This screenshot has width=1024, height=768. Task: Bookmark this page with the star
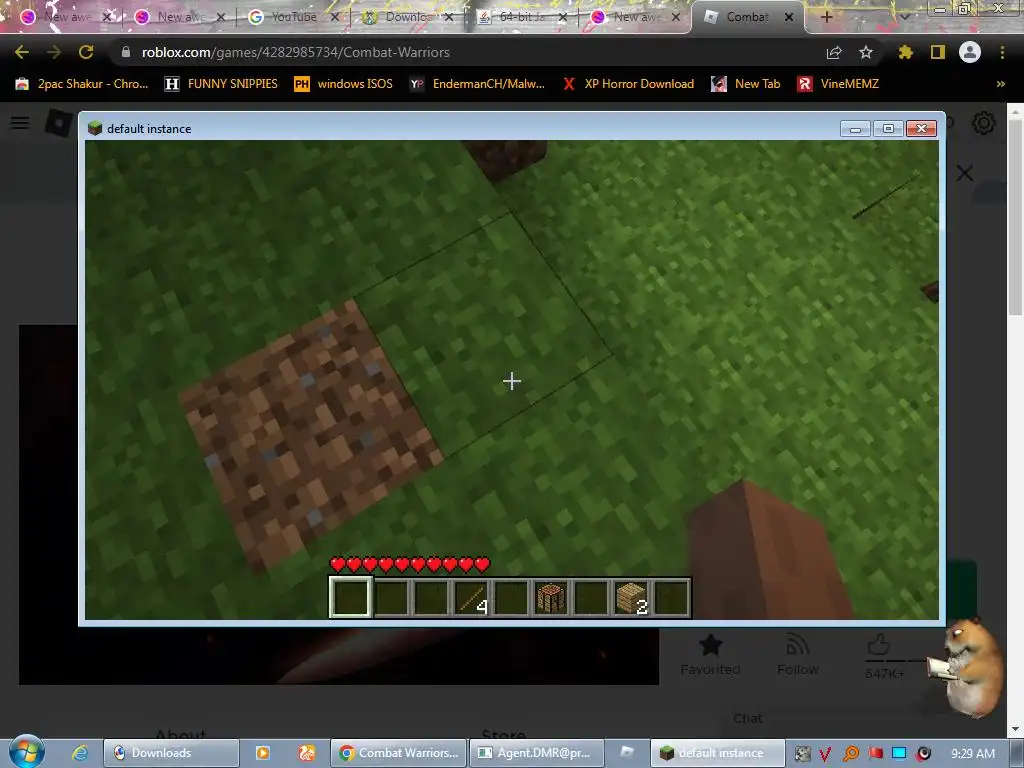pos(866,52)
